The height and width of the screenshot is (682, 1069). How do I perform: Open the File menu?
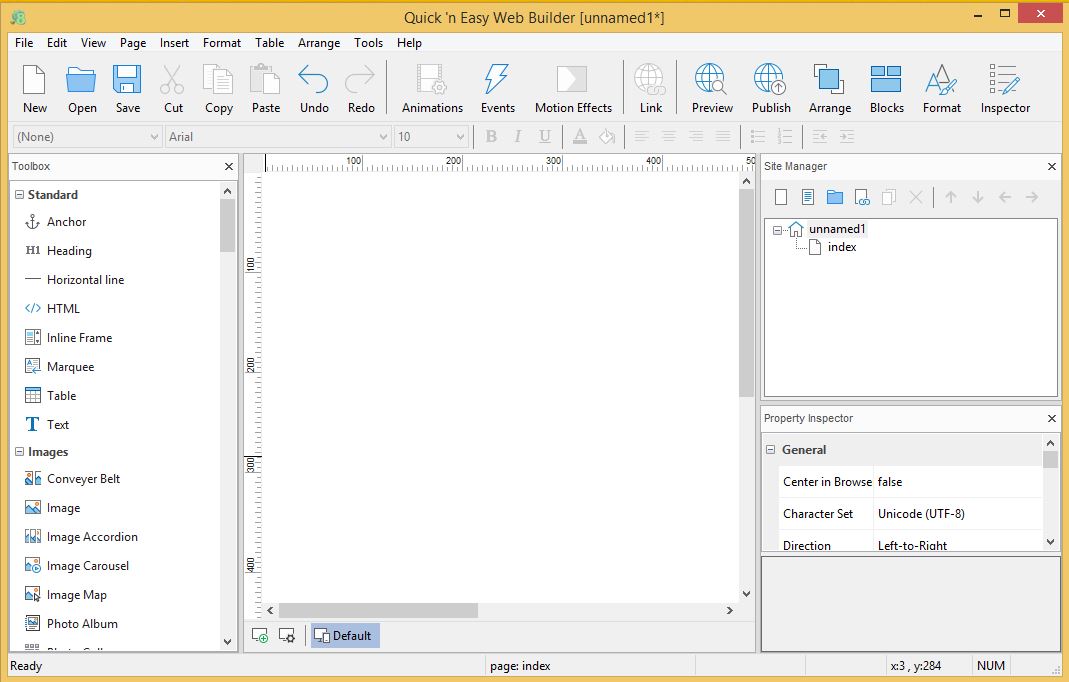tap(24, 42)
